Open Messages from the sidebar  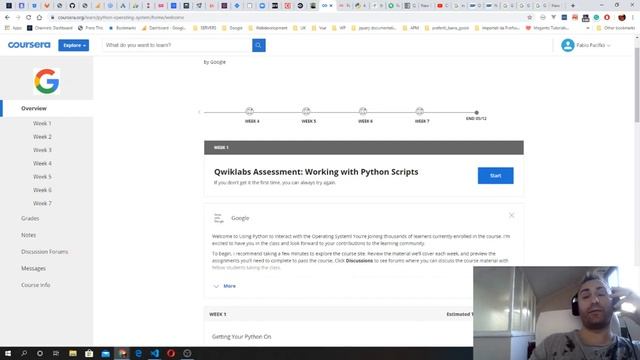(33, 269)
